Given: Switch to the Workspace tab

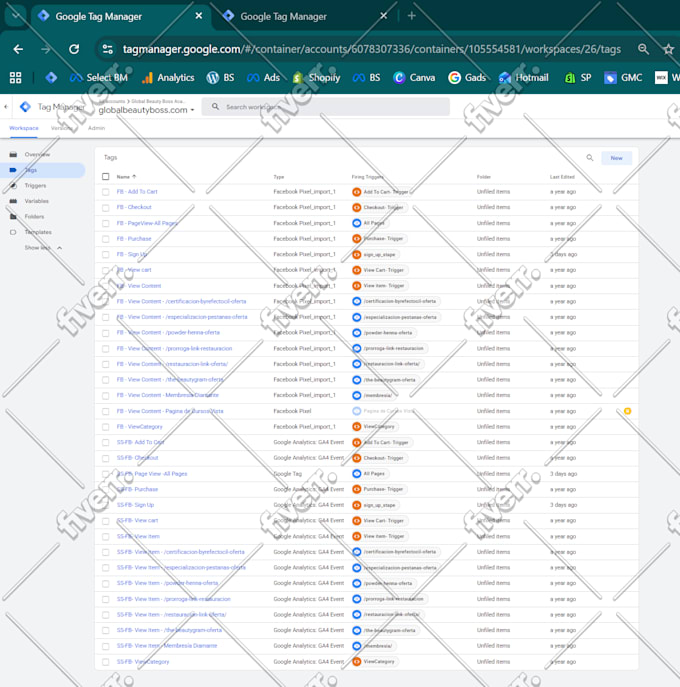Looking at the screenshot, I should (24, 128).
